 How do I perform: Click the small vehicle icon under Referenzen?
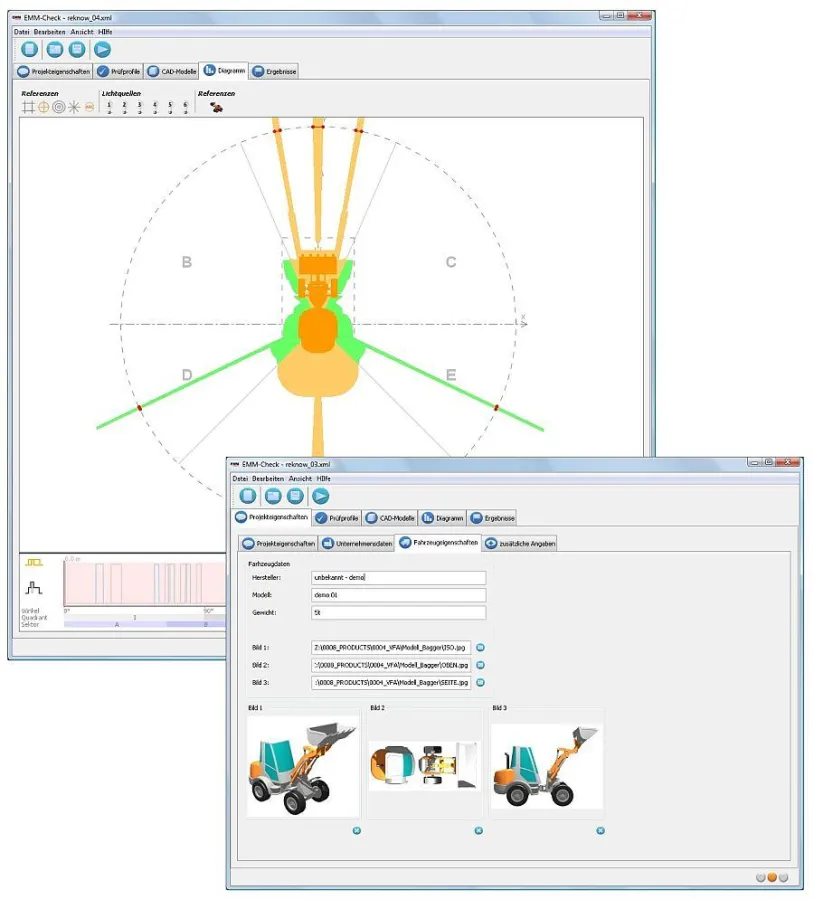(x=215, y=107)
